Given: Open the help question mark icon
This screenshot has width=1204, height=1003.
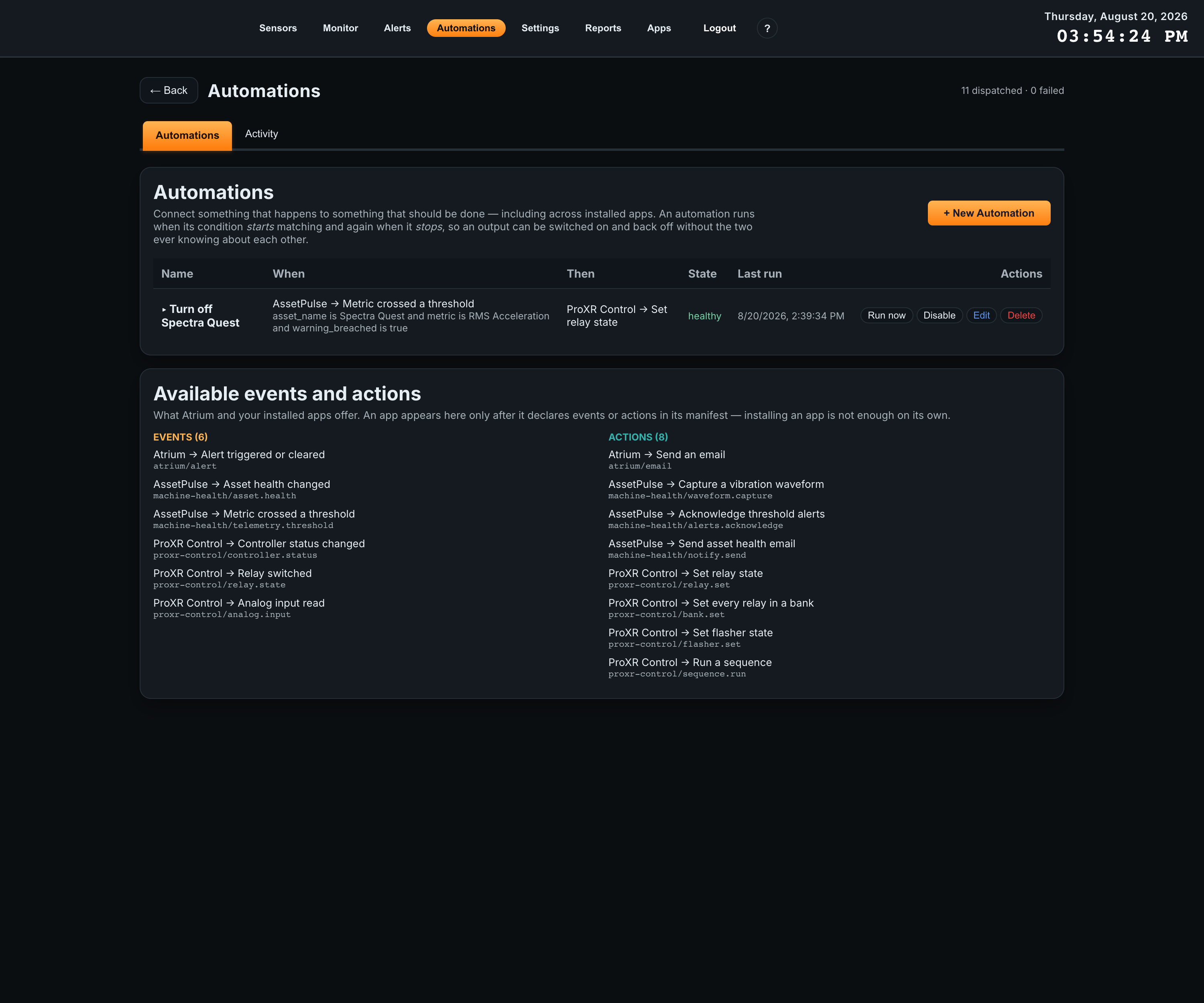Looking at the screenshot, I should [767, 28].
